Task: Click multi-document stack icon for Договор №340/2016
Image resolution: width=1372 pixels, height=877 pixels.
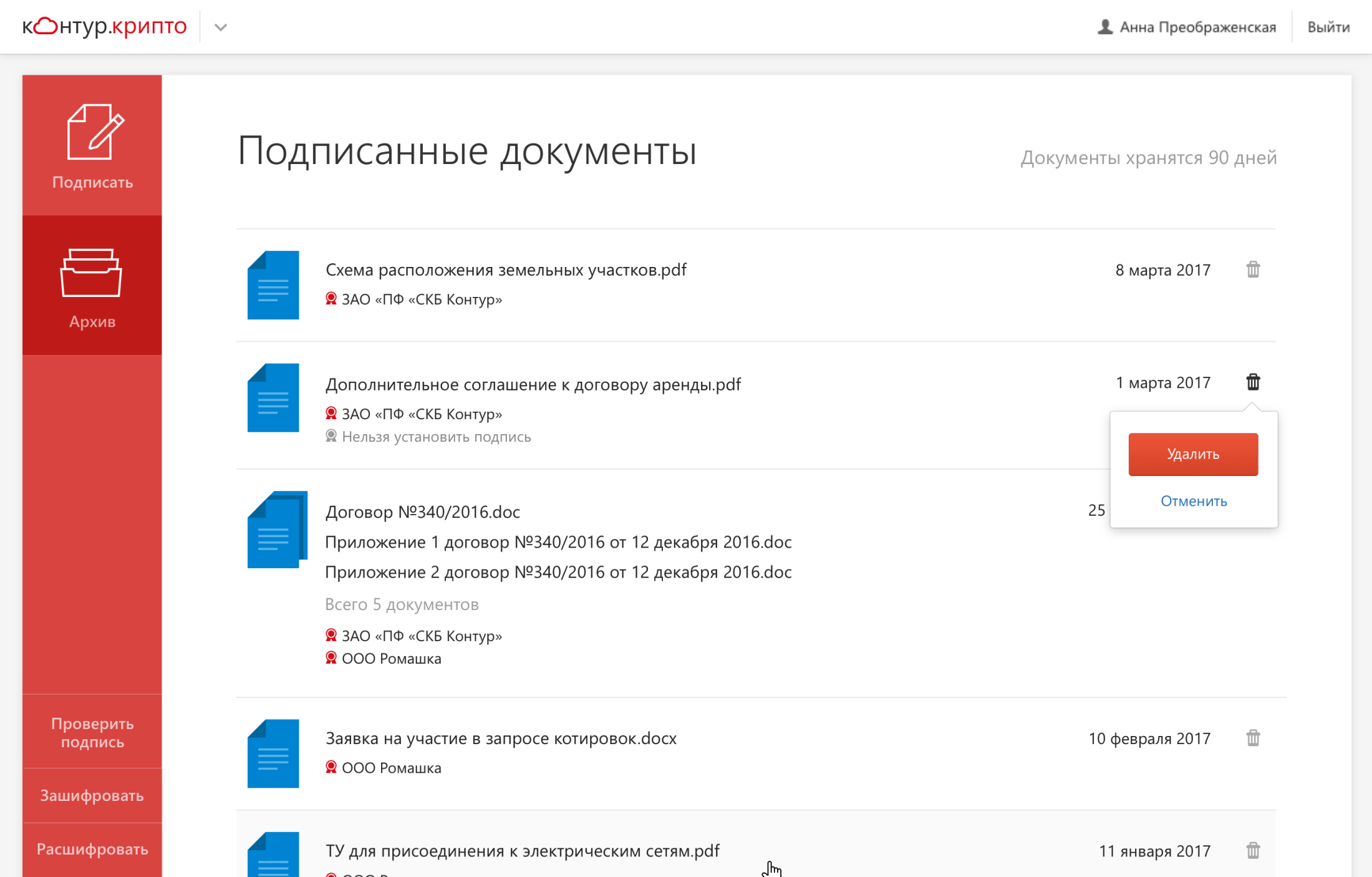Action: coord(277,530)
